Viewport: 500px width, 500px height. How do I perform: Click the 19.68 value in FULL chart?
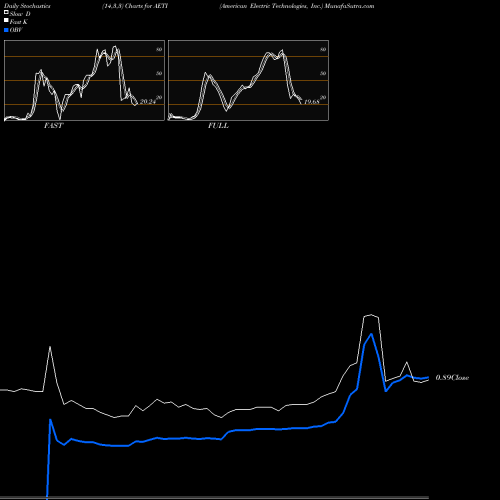(x=312, y=102)
